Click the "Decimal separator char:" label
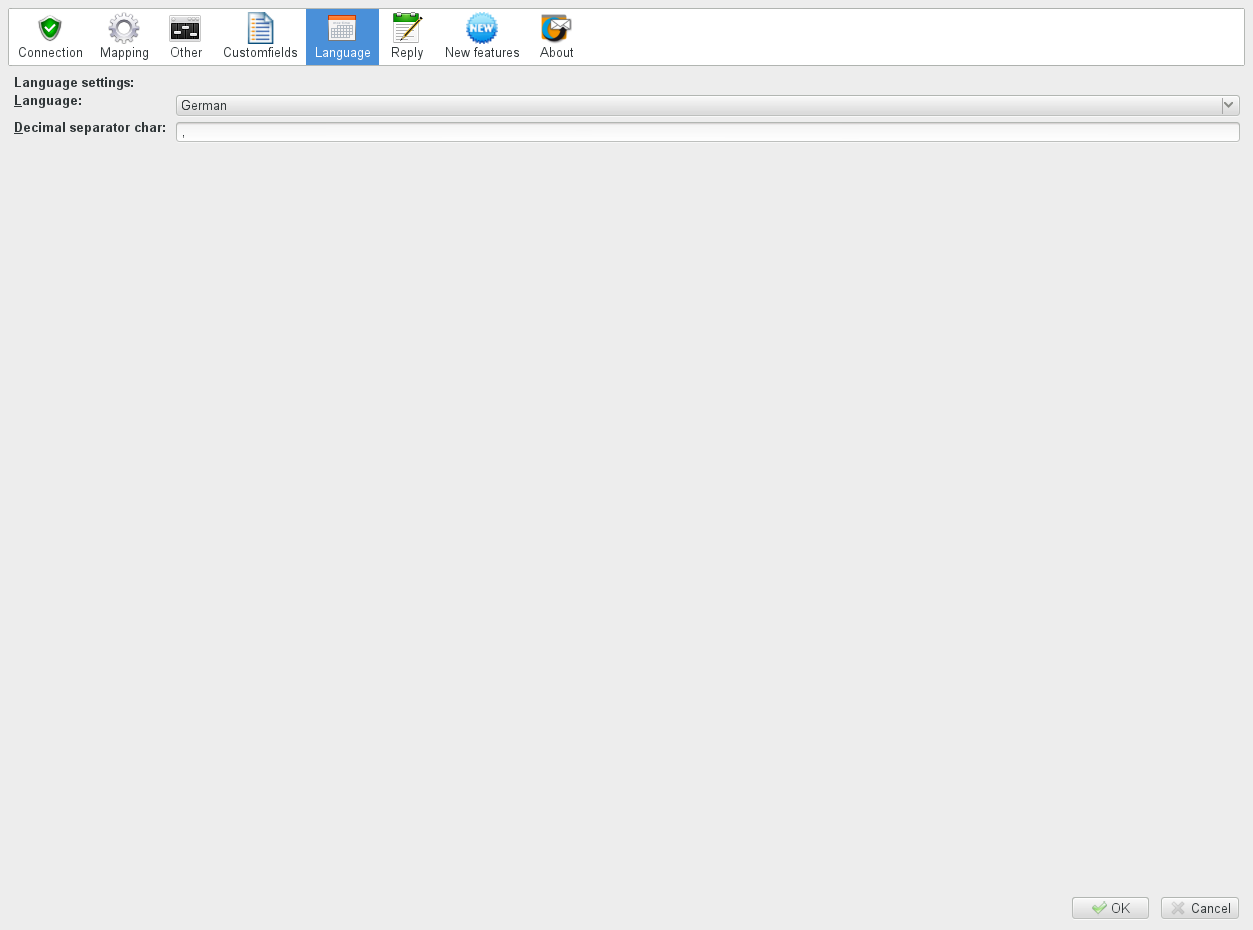 [x=90, y=128]
